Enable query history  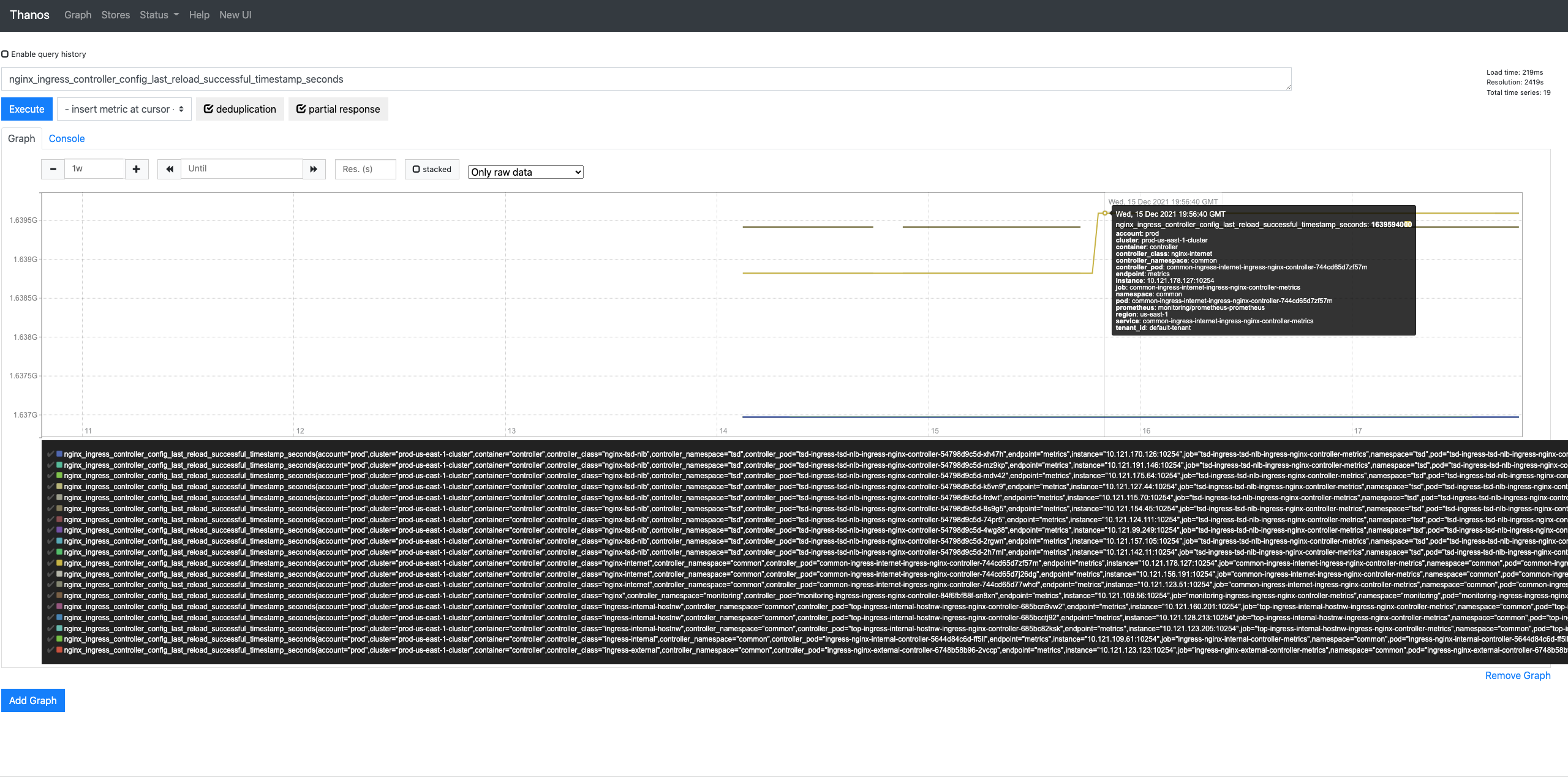(5, 54)
